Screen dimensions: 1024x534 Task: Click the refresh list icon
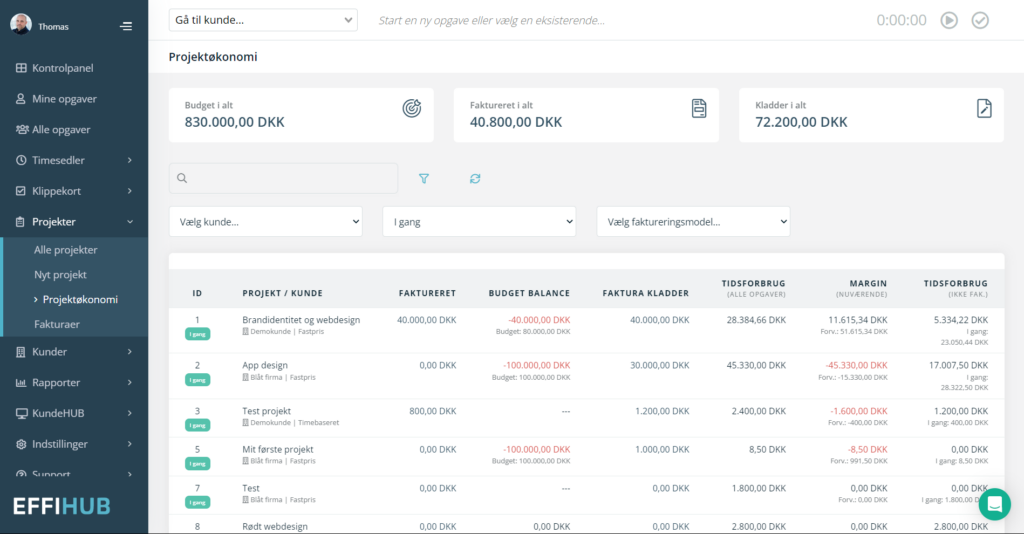pos(475,179)
